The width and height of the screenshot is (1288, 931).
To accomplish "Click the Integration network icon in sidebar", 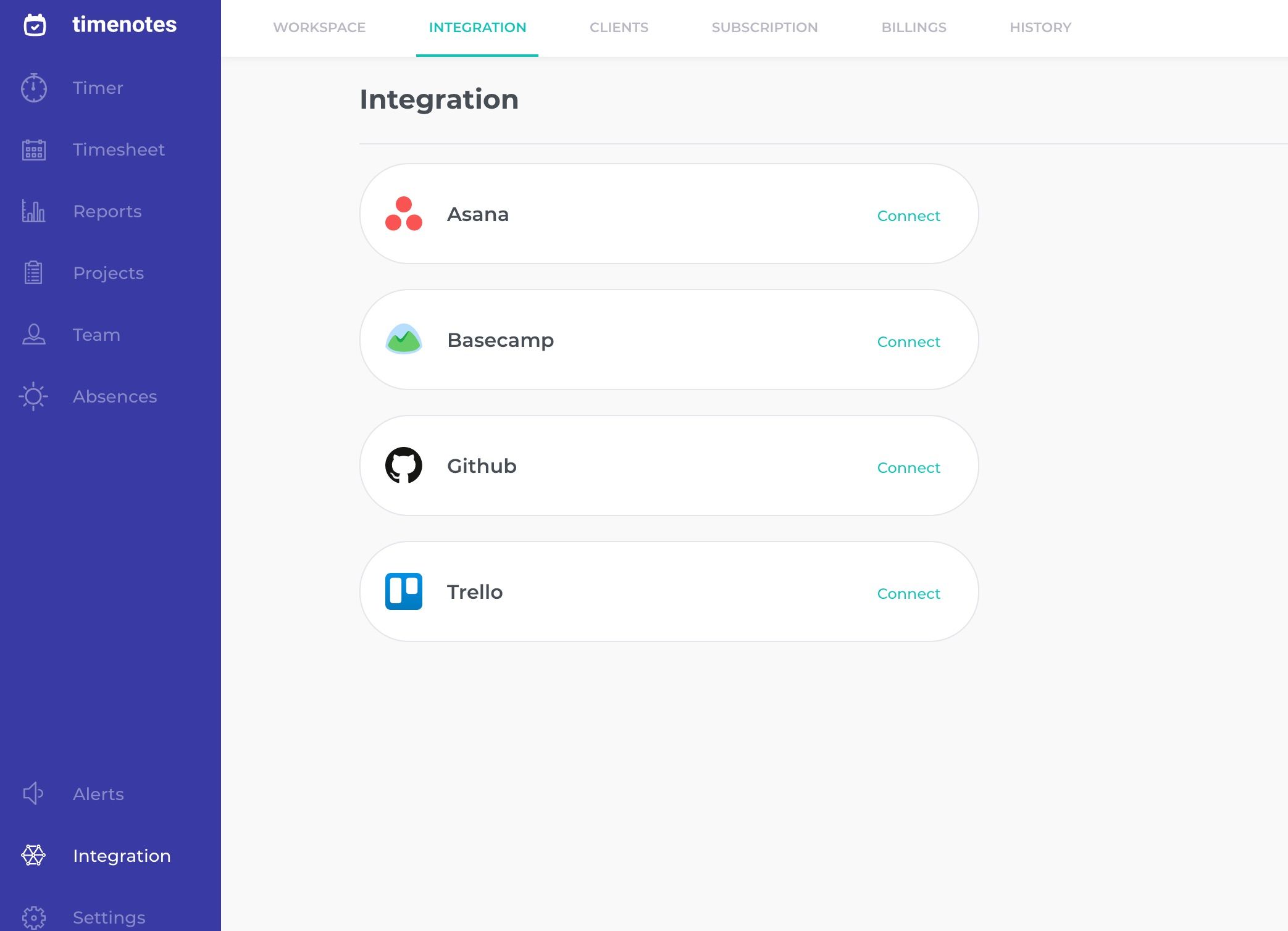I will point(33,856).
